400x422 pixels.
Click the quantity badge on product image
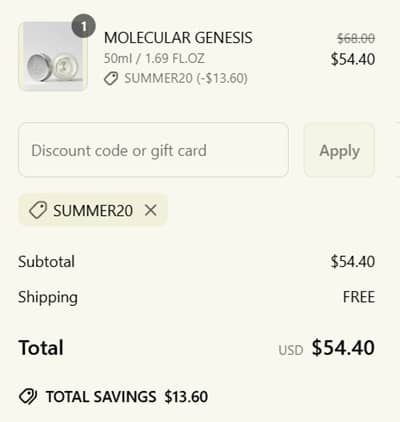(x=84, y=26)
